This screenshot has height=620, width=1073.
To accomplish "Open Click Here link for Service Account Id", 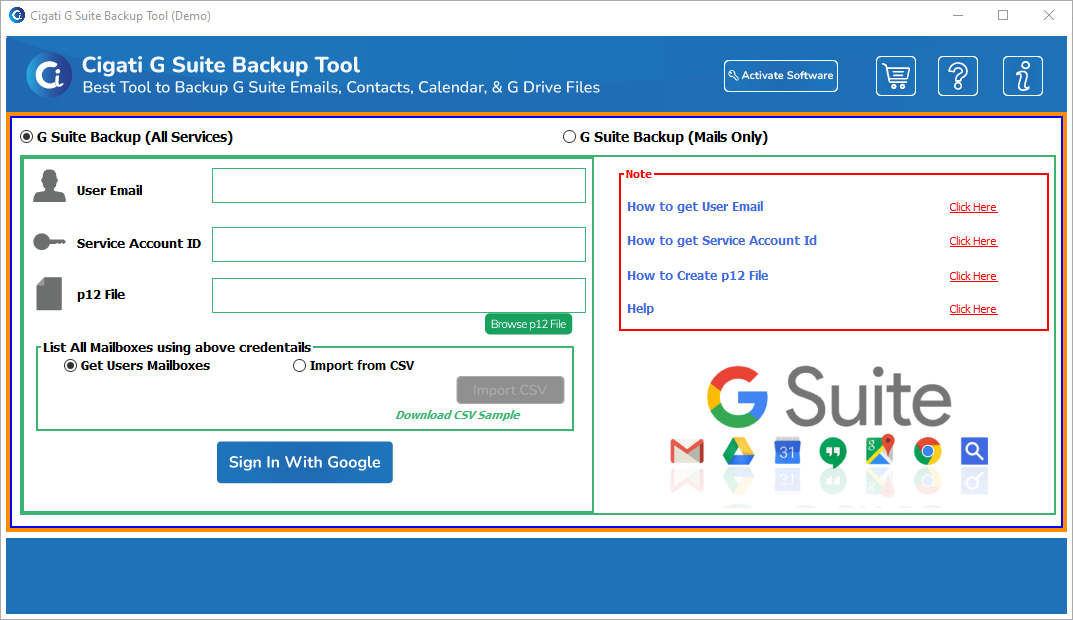I will [x=972, y=241].
